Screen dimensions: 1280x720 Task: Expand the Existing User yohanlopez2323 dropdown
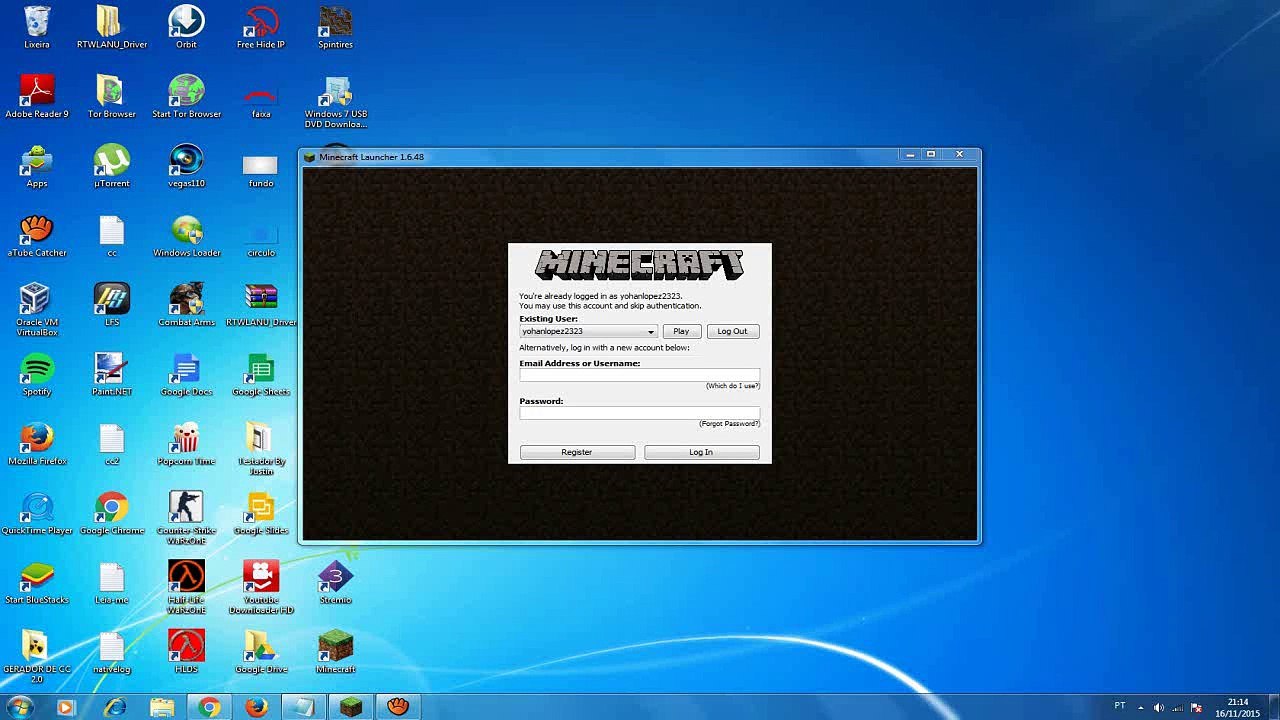[588, 332]
